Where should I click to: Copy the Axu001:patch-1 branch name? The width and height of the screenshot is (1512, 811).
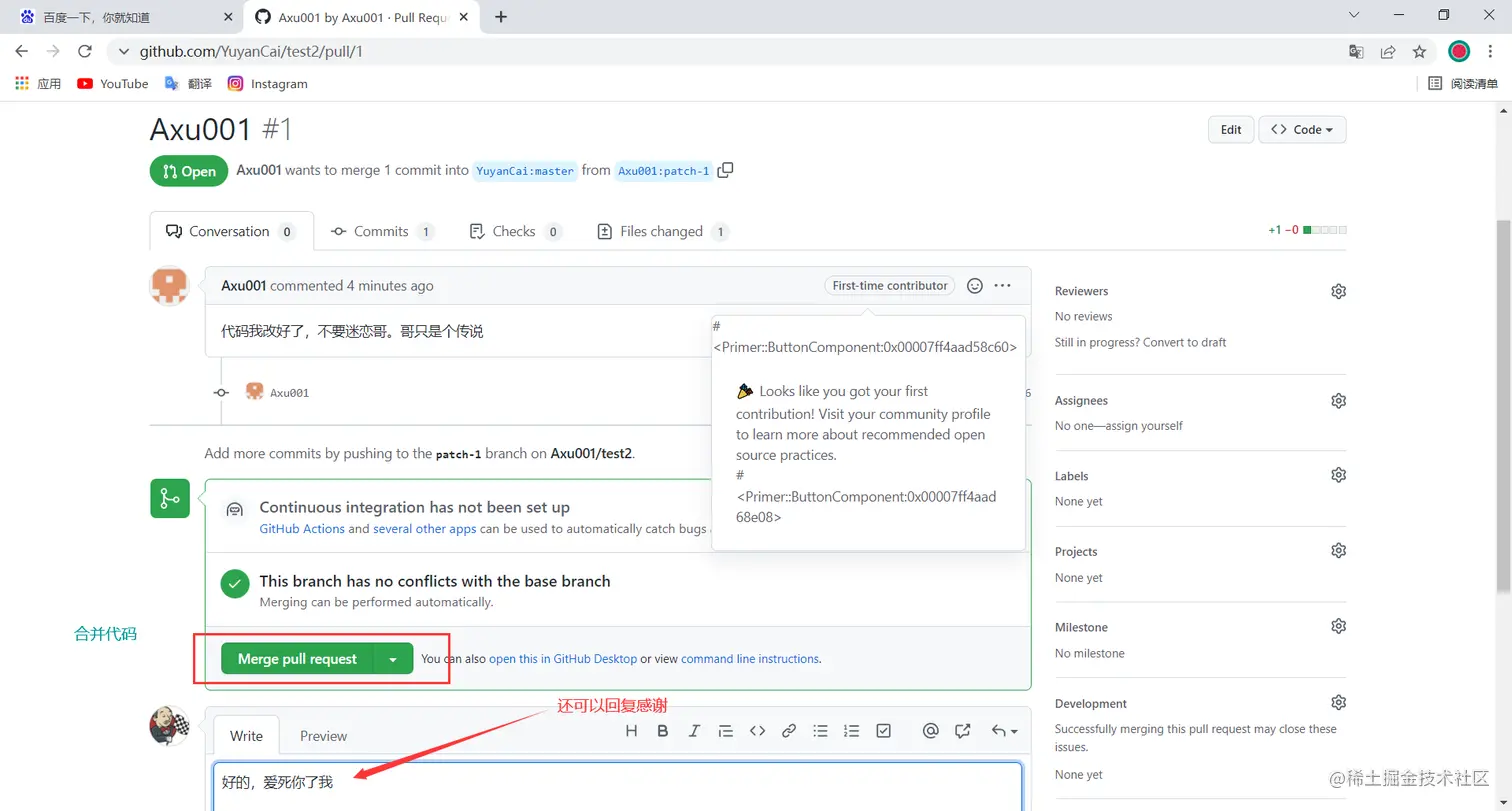click(x=726, y=170)
